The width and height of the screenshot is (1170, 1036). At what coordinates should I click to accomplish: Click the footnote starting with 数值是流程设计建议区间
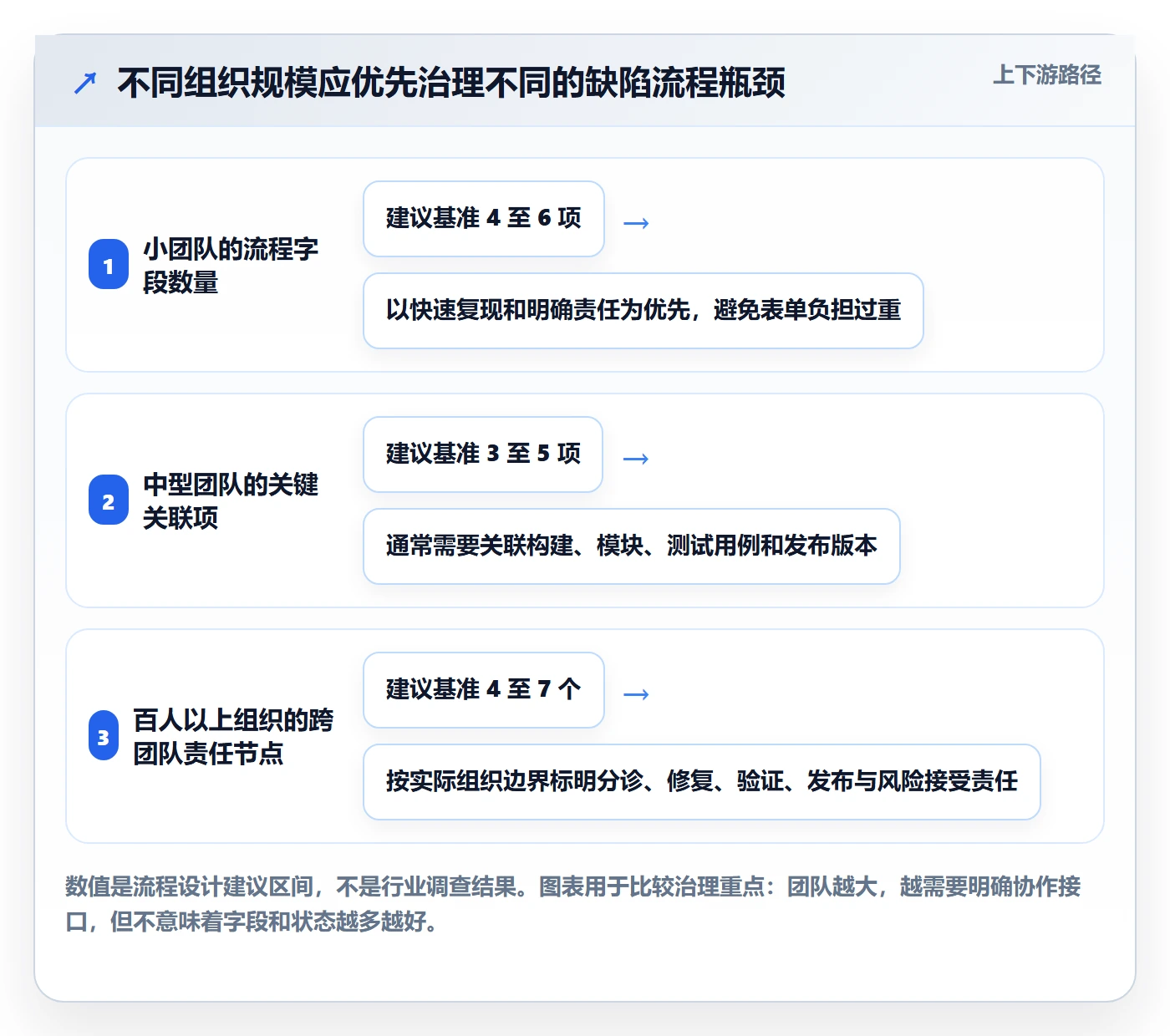coord(573,904)
